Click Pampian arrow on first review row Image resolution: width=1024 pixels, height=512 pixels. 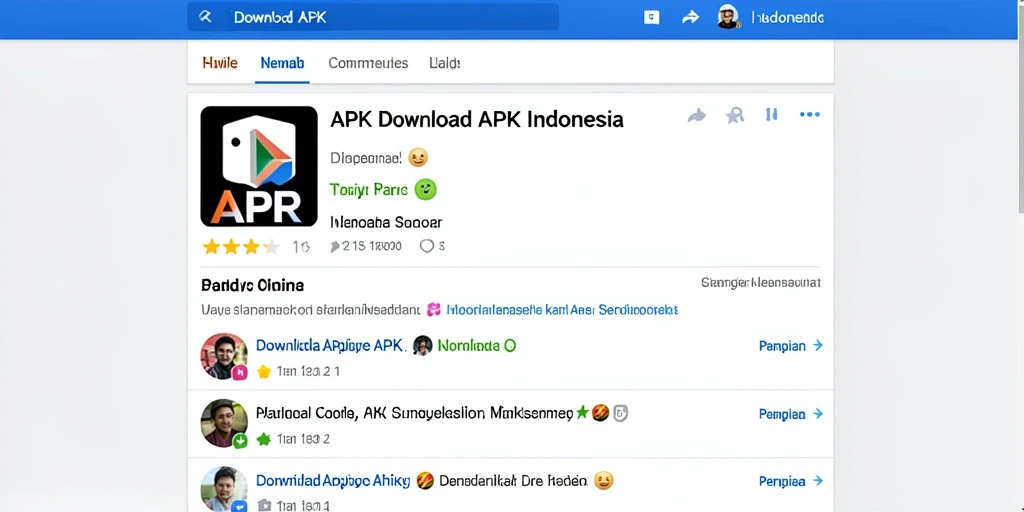pyautogui.click(x=790, y=346)
